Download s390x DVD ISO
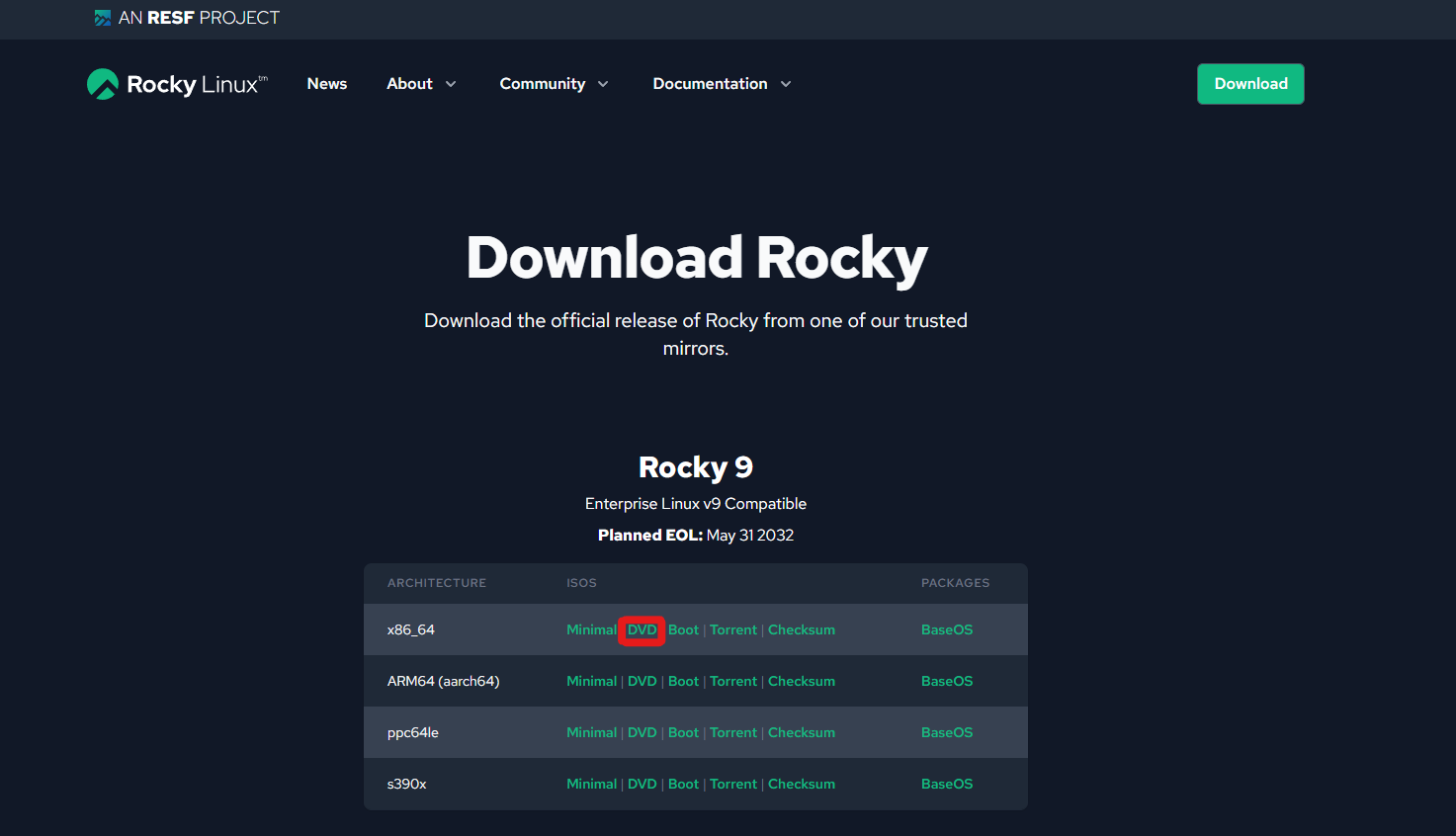 coord(642,784)
